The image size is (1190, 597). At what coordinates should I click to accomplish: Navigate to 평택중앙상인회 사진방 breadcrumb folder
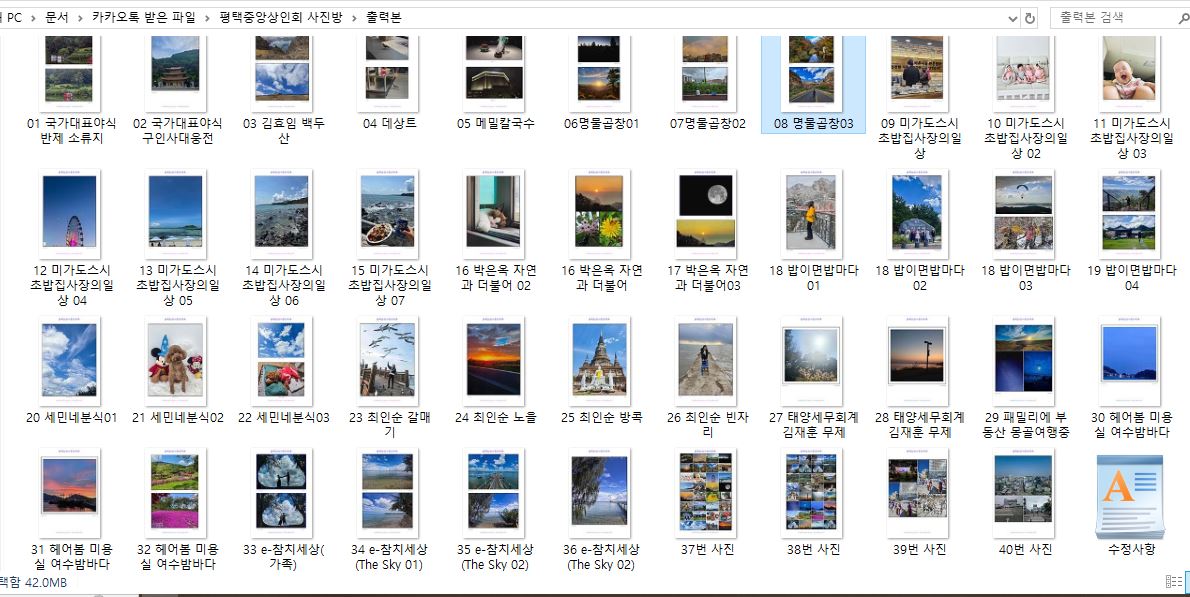(285, 18)
